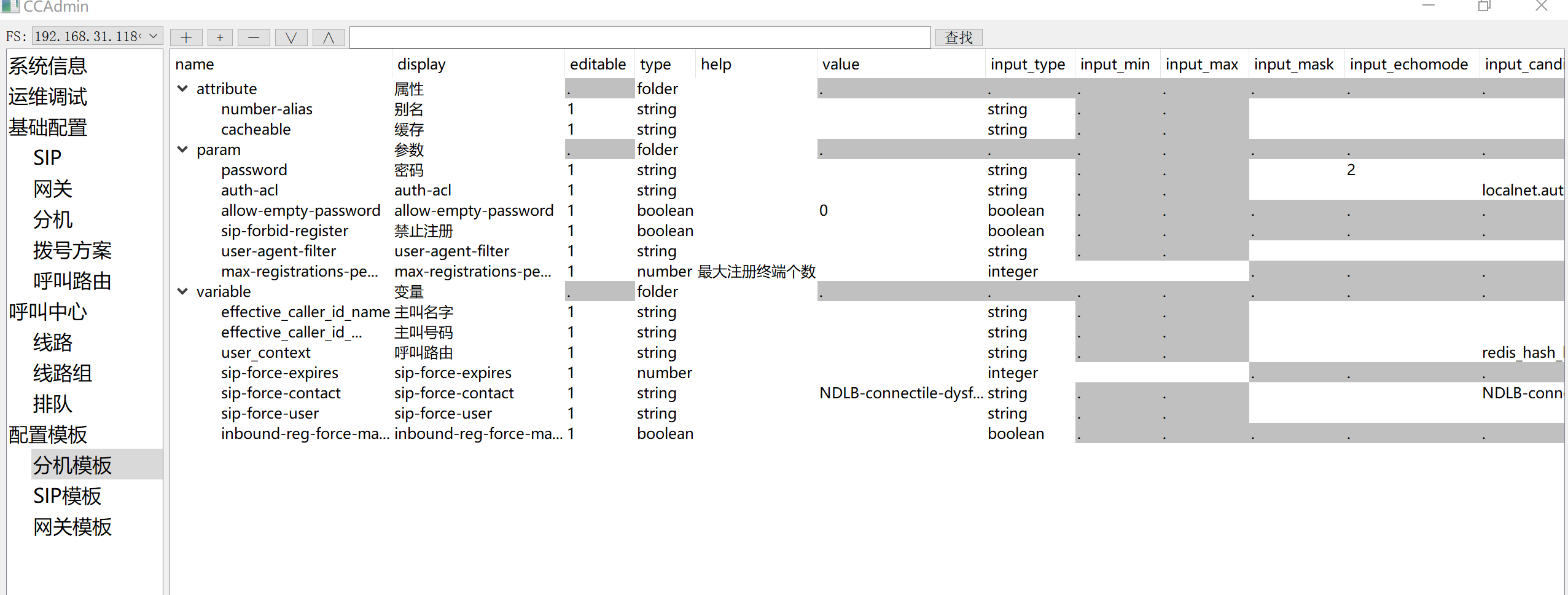1568x595 pixels.
Task: Select the effective_caller_id_name row
Action: (x=305, y=312)
